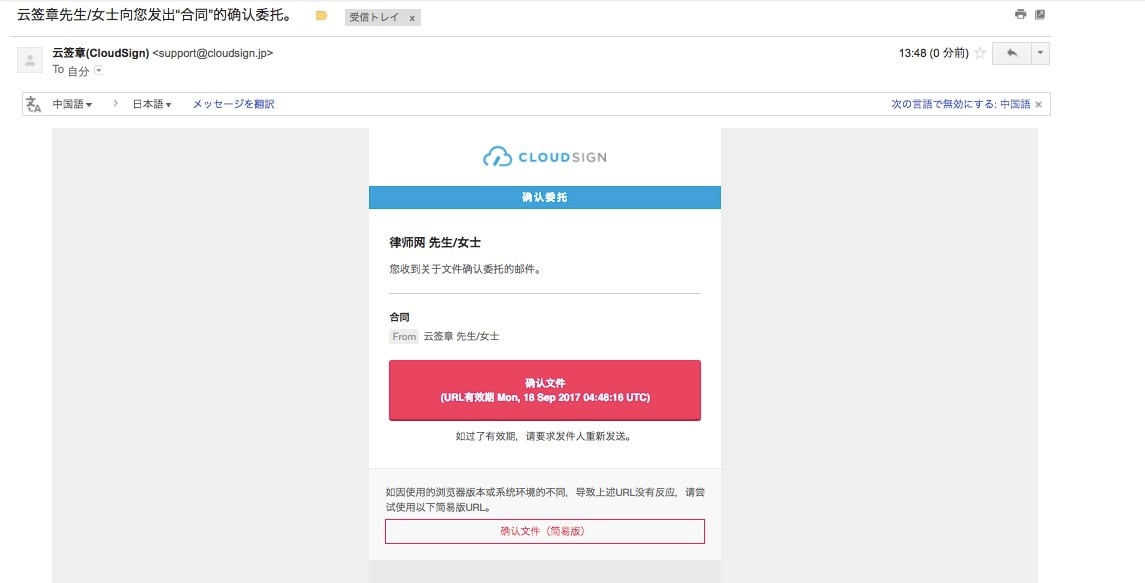Screen dimensions: 1145x583
Task: Open the 中国語 source language dropdown
Action: (72, 104)
